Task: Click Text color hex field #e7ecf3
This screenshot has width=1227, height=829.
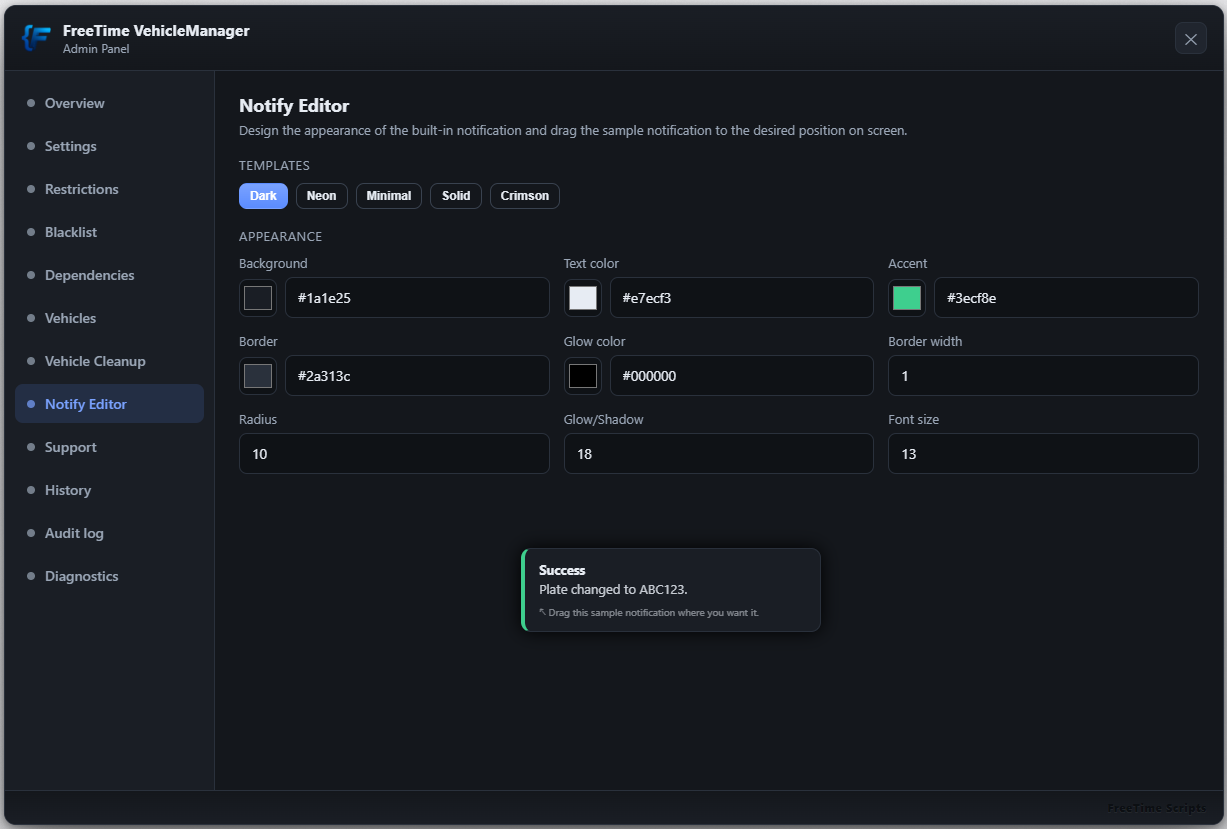Action: coord(742,298)
